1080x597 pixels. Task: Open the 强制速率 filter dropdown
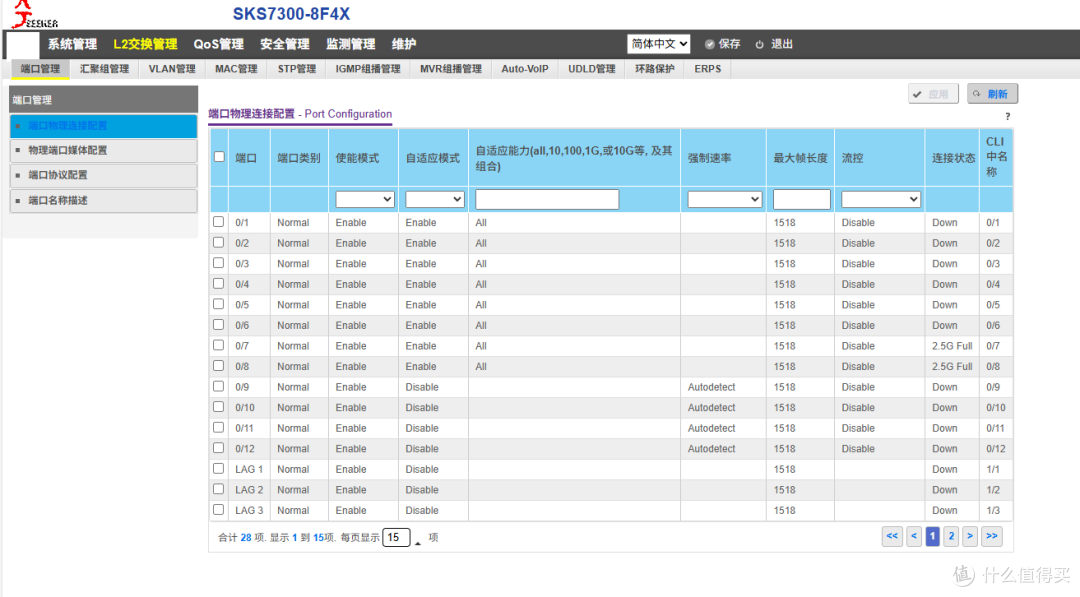pos(725,199)
